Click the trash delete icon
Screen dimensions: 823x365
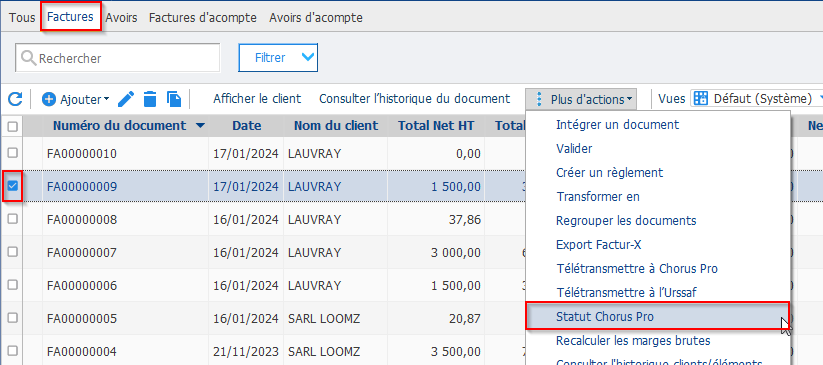point(150,99)
